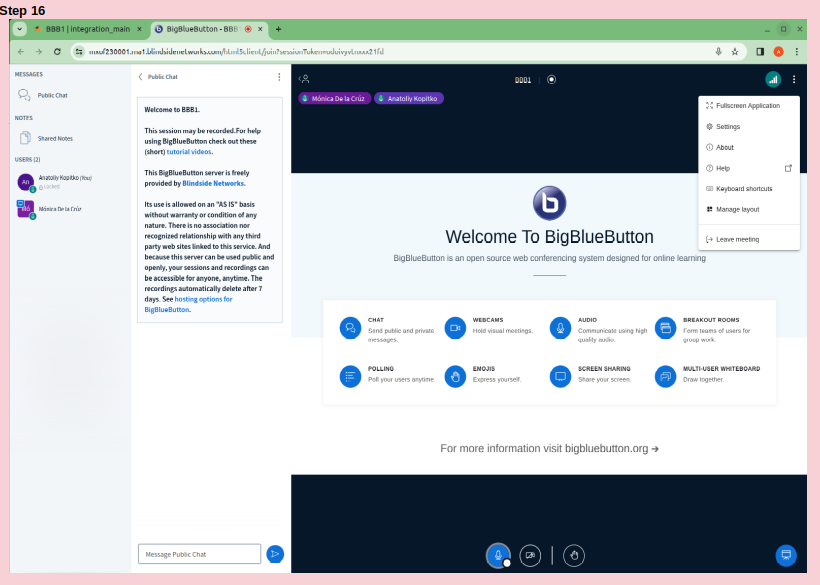Viewport: 820px width, 585px height.
Task: Reload the page in browser
Action: pyautogui.click(x=57, y=51)
